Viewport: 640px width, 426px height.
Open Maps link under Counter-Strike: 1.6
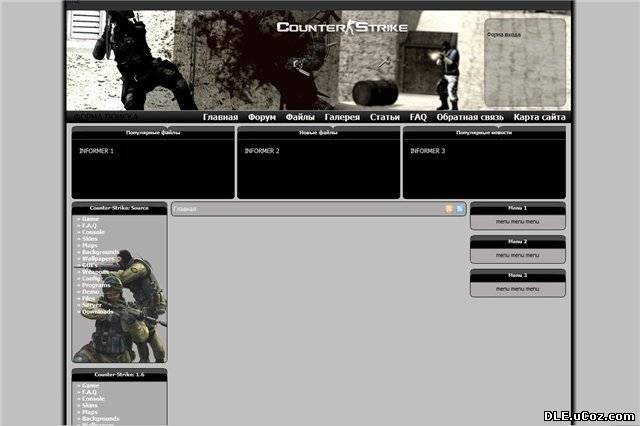(x=90, y=412)
